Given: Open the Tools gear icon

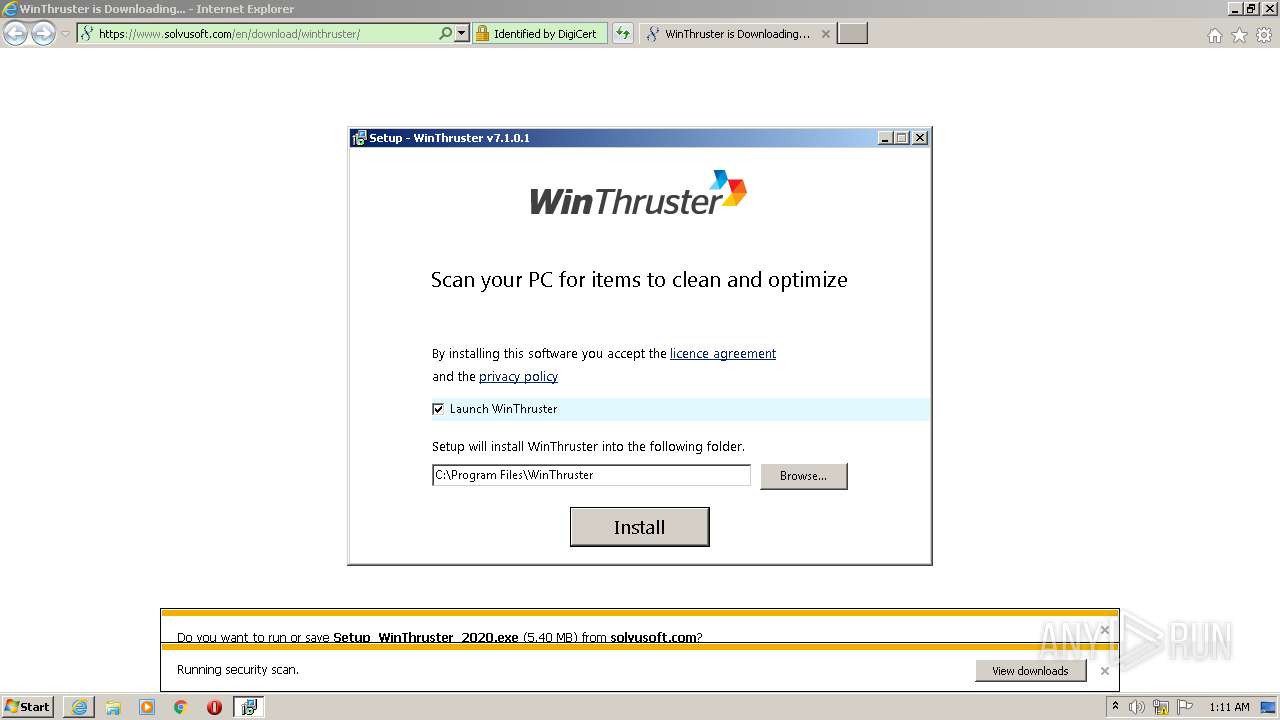Looking at the screenshot, I should tap(1265, 35).
